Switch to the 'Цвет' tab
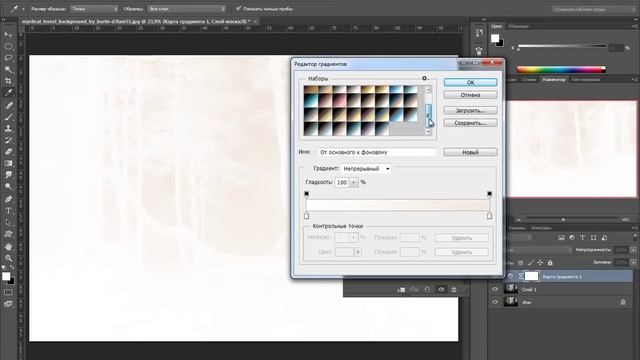The image size is (640, 360). point(497,26)
